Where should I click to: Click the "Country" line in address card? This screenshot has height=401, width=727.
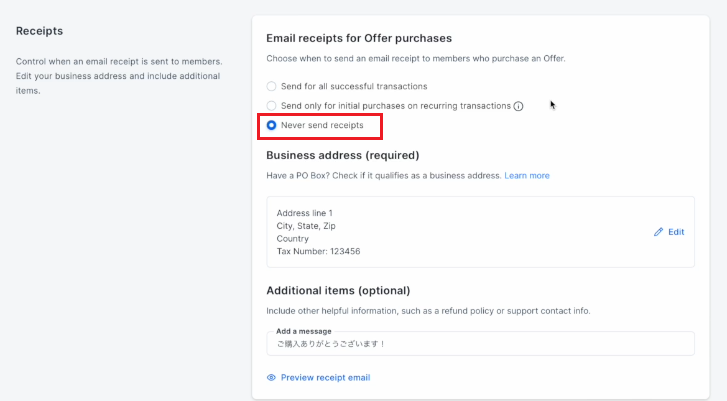(293, 239)
